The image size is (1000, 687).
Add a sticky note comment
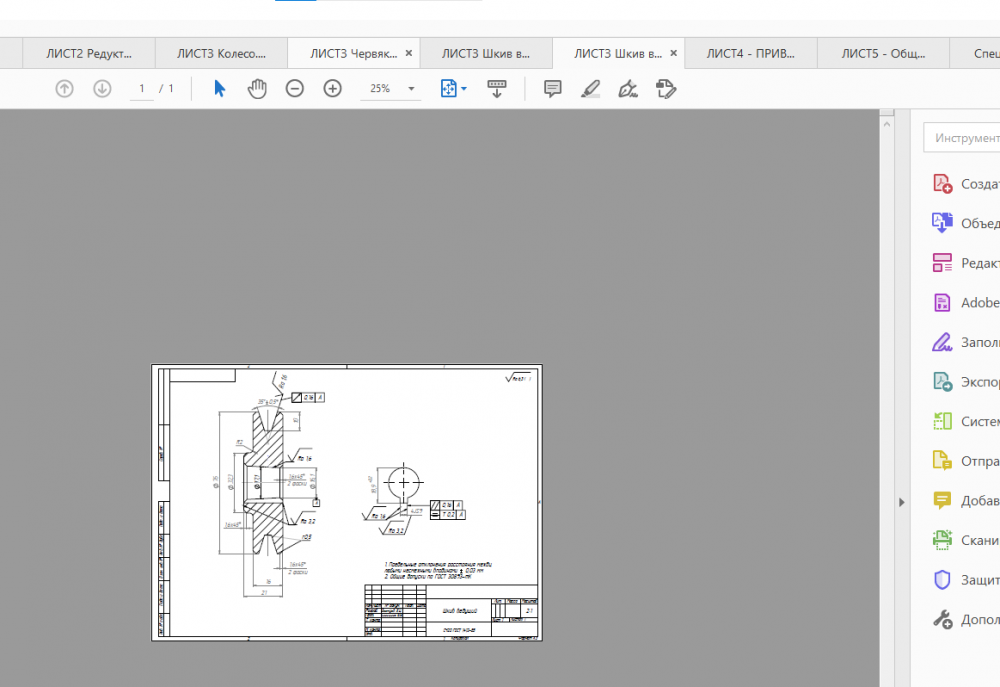coord(552,89)
